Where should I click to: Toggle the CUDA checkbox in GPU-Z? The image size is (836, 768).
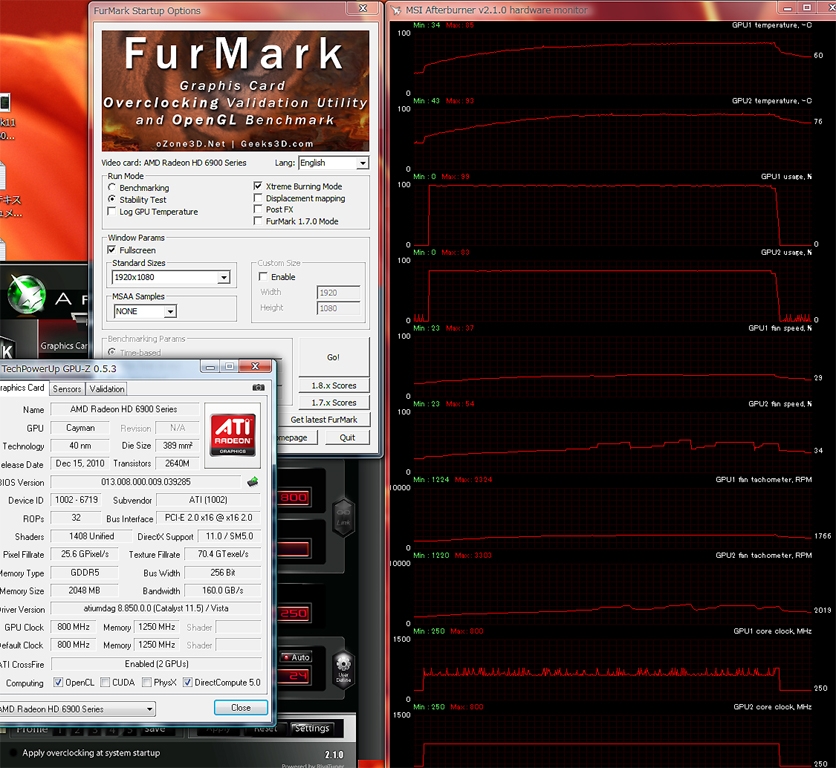point(105,682)
